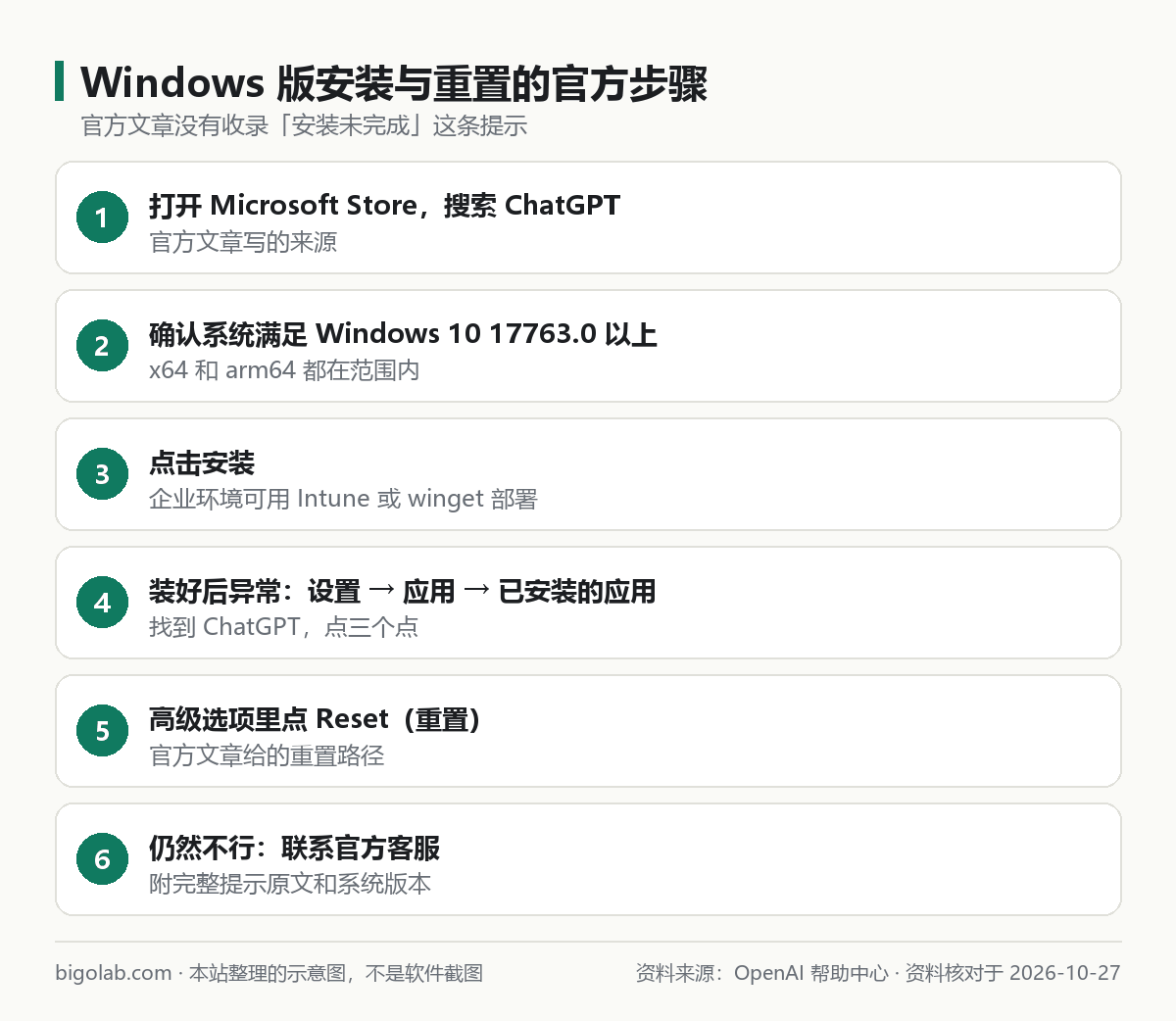Click the footer source text '资料来源：OpenAI 帮助中心'

[761, 973]
